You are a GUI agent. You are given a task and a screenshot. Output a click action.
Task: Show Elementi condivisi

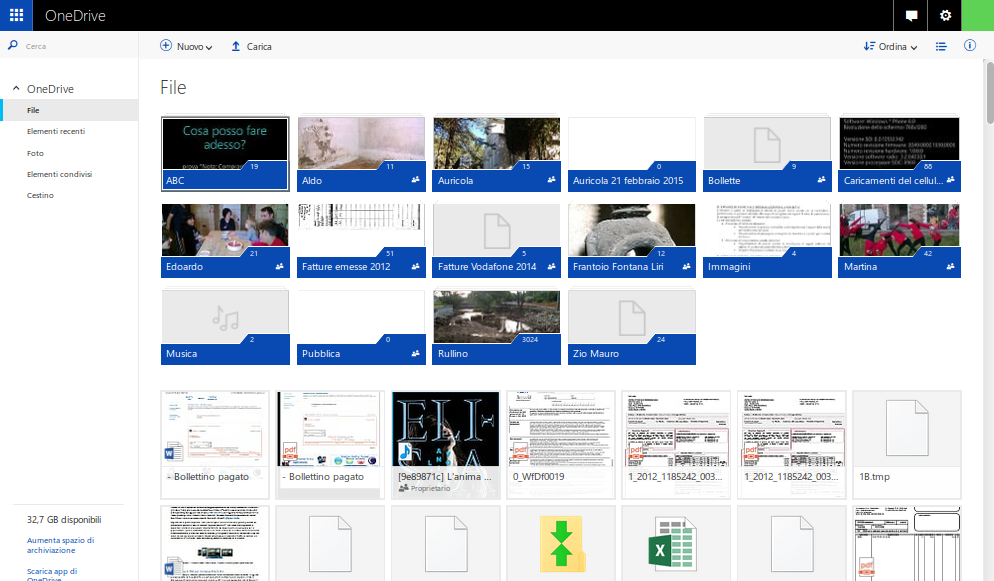[60, 174]
